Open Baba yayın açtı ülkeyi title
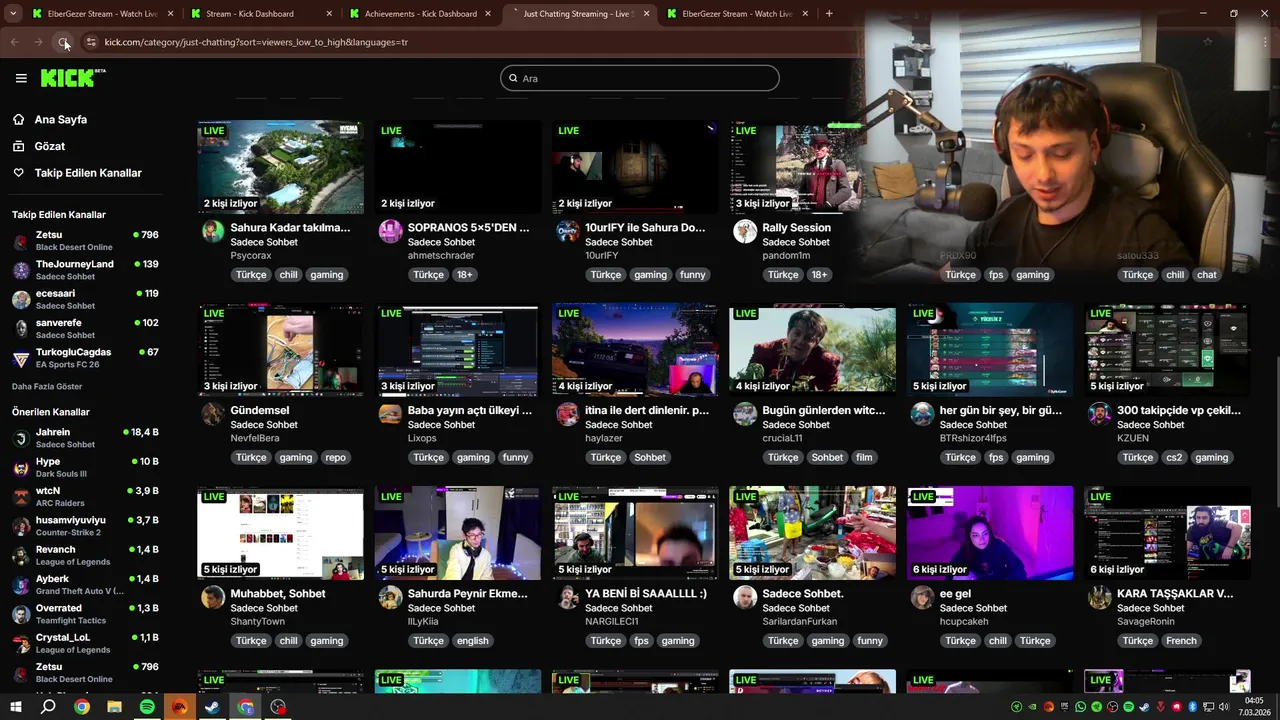 click(x=470, y=410)
